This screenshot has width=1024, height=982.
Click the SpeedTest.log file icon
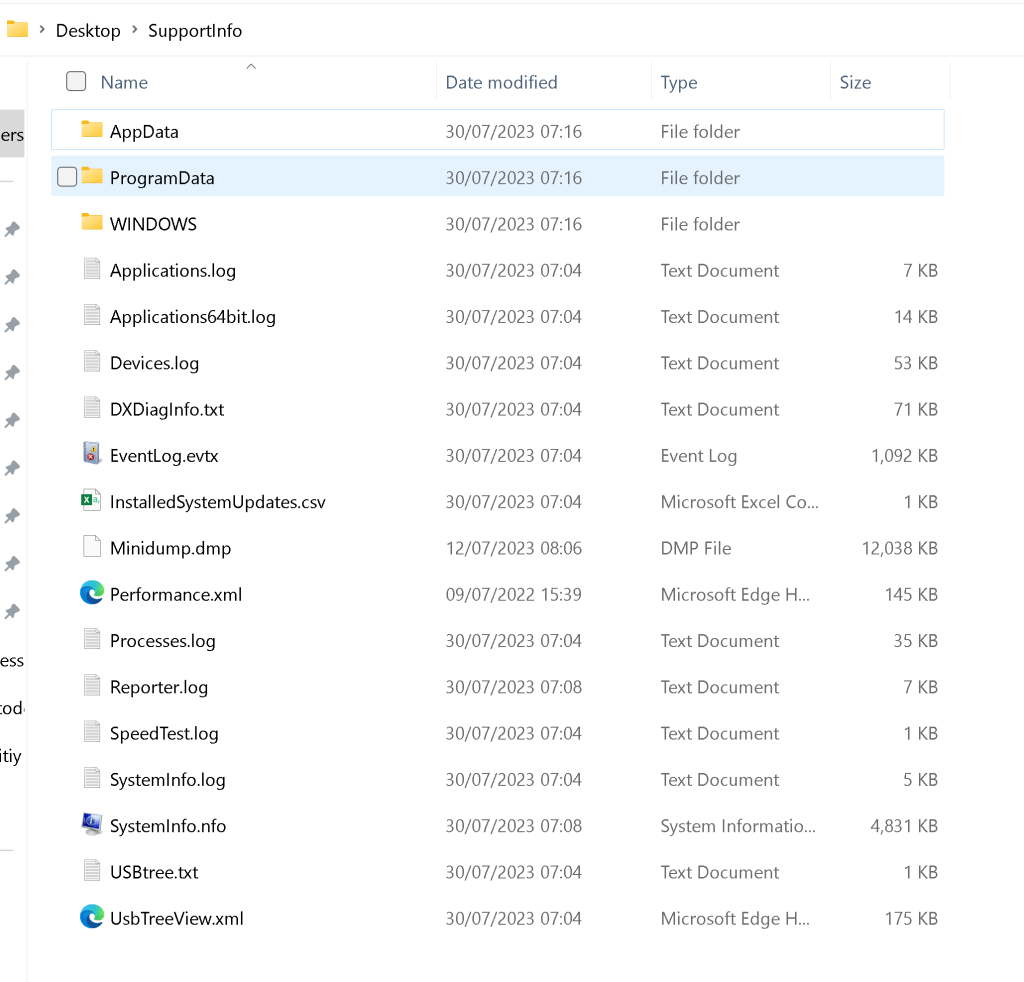pyautogui.click(x=92, y=732)
